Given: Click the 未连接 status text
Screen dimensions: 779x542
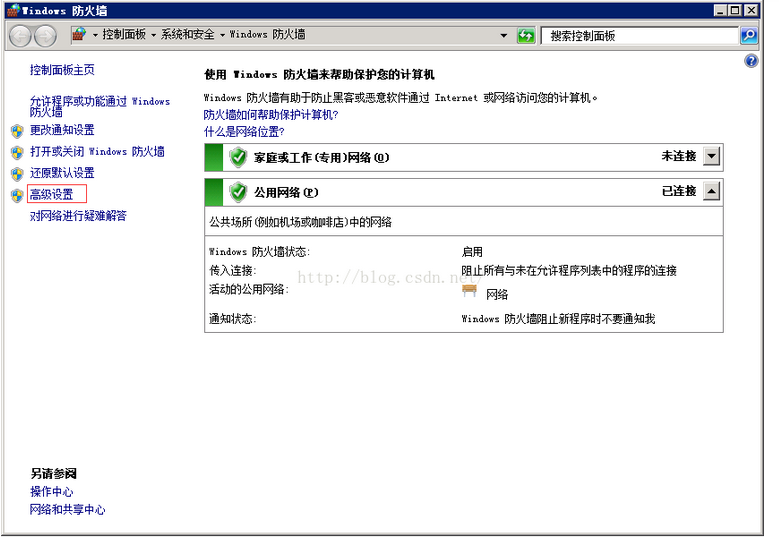Looking at the screenshot, I should [x=679, y=156].
